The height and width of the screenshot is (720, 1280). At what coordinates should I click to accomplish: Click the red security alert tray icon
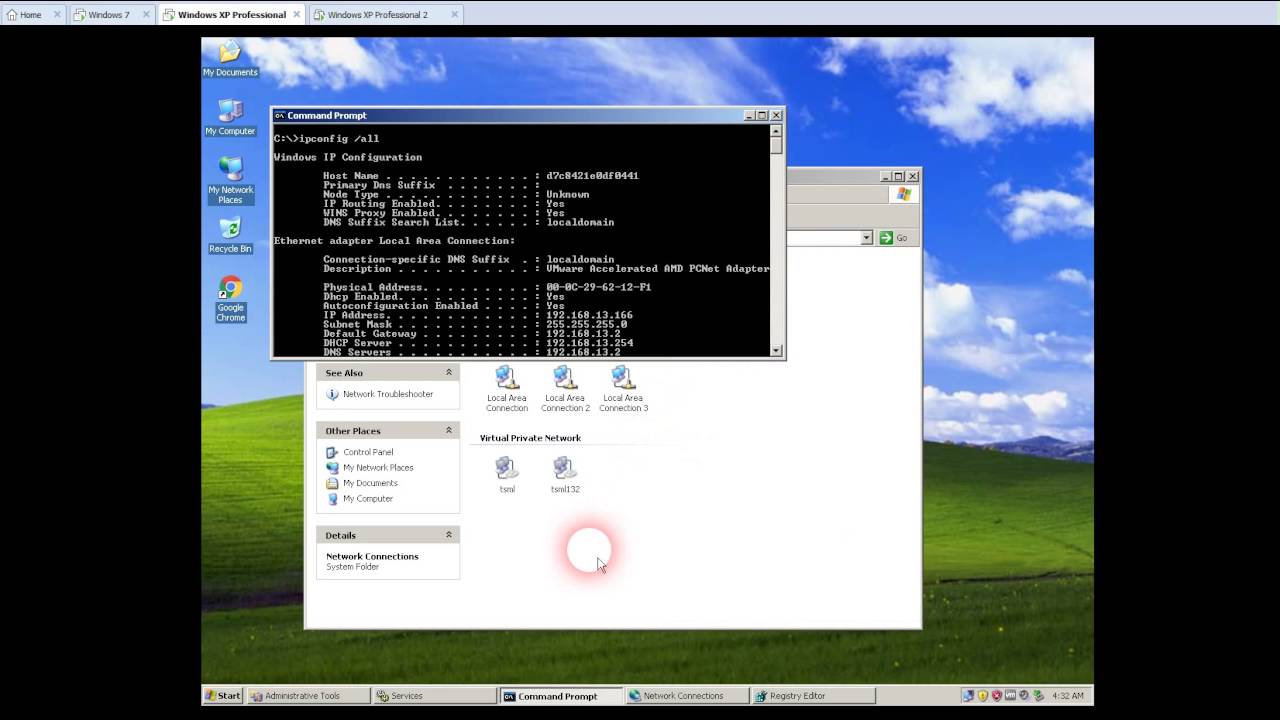click(996, 696)
